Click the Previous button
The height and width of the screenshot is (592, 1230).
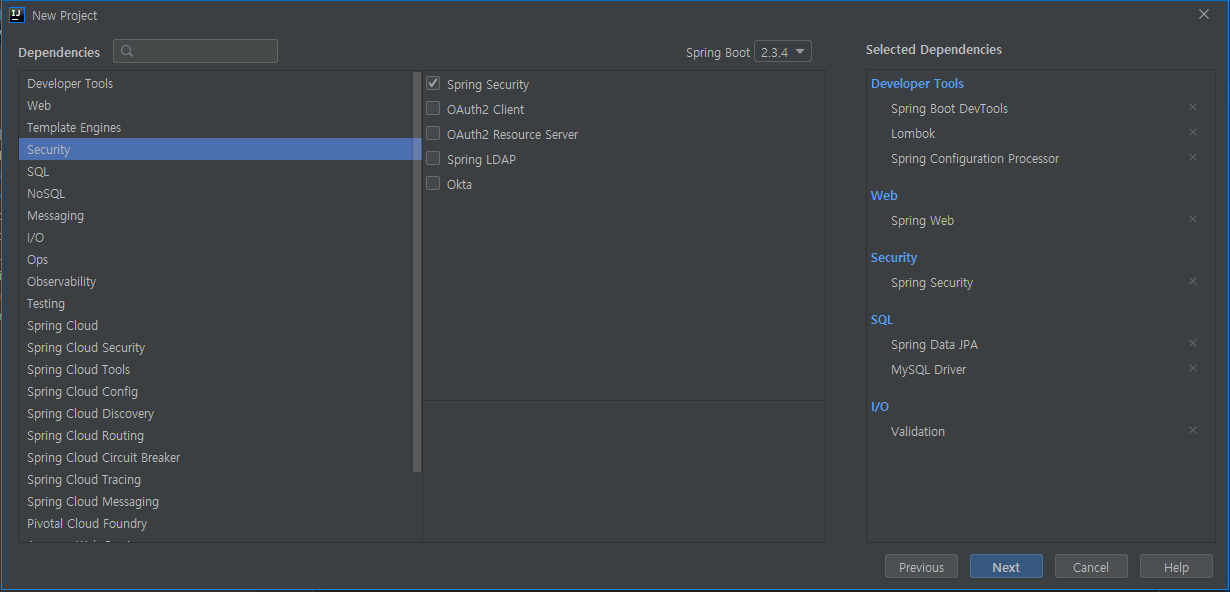pyautogui.click(x=921, y=567)
